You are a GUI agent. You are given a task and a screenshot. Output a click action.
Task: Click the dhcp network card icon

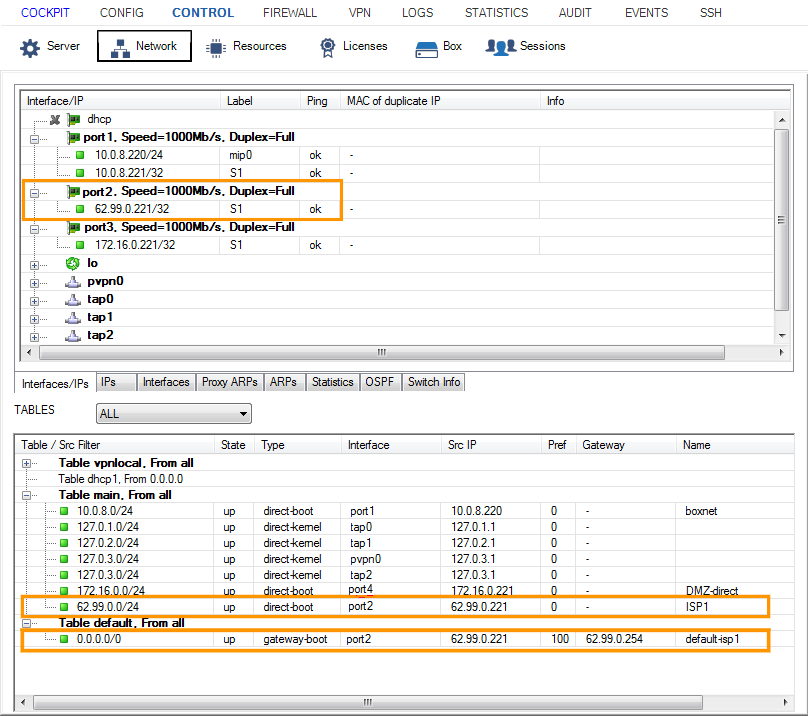tap(74, 120)
